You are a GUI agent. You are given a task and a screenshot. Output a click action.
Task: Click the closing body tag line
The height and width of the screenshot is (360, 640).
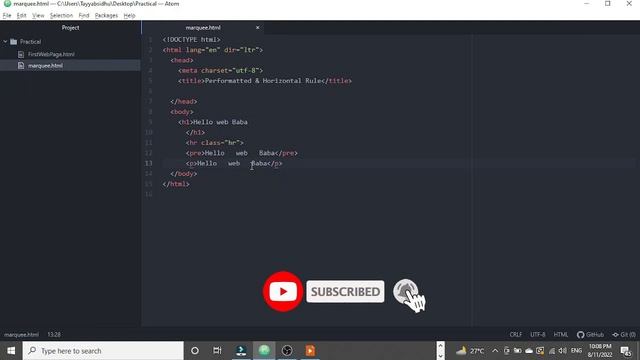pyautogui.click(x=184, y=174)
